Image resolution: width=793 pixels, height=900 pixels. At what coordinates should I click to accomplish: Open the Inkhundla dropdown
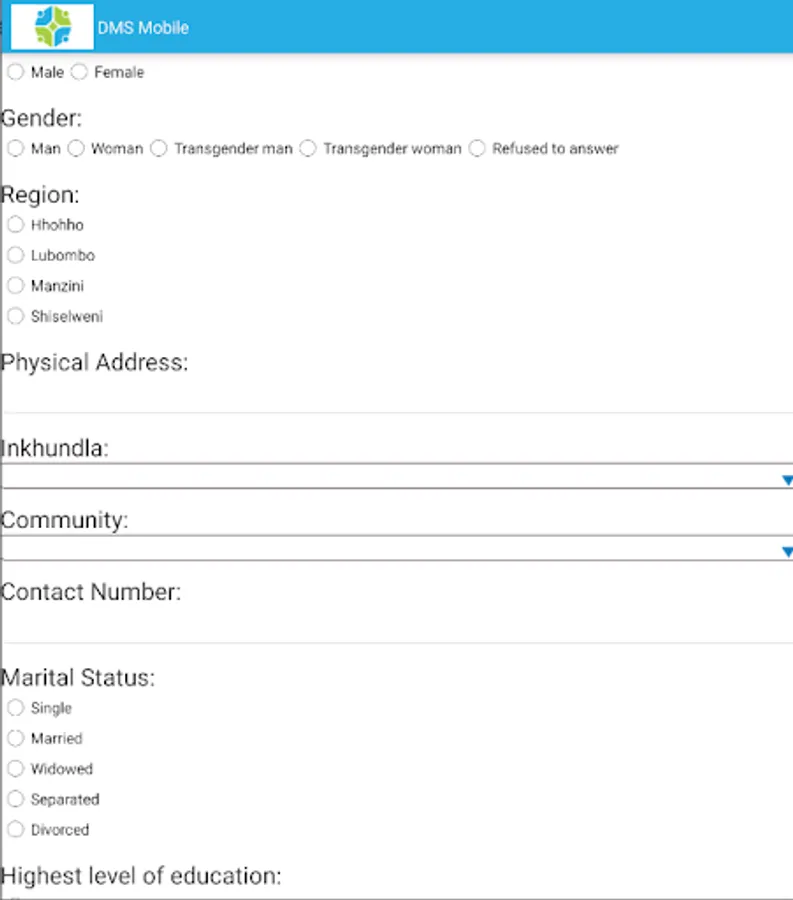(x=398, y=476)
